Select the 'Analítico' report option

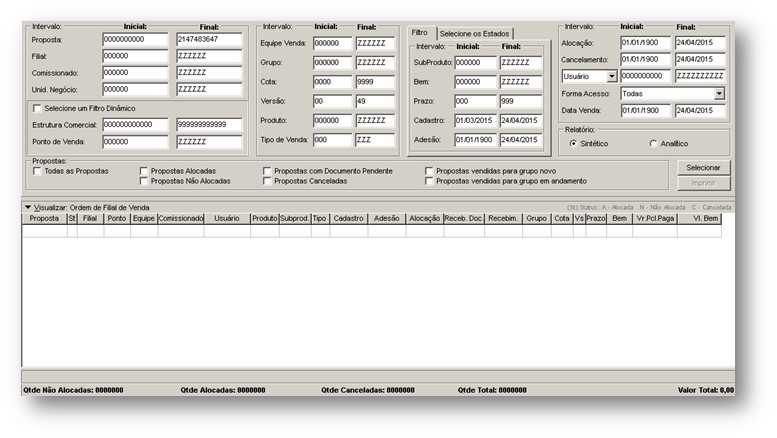(x=653, y=144)
